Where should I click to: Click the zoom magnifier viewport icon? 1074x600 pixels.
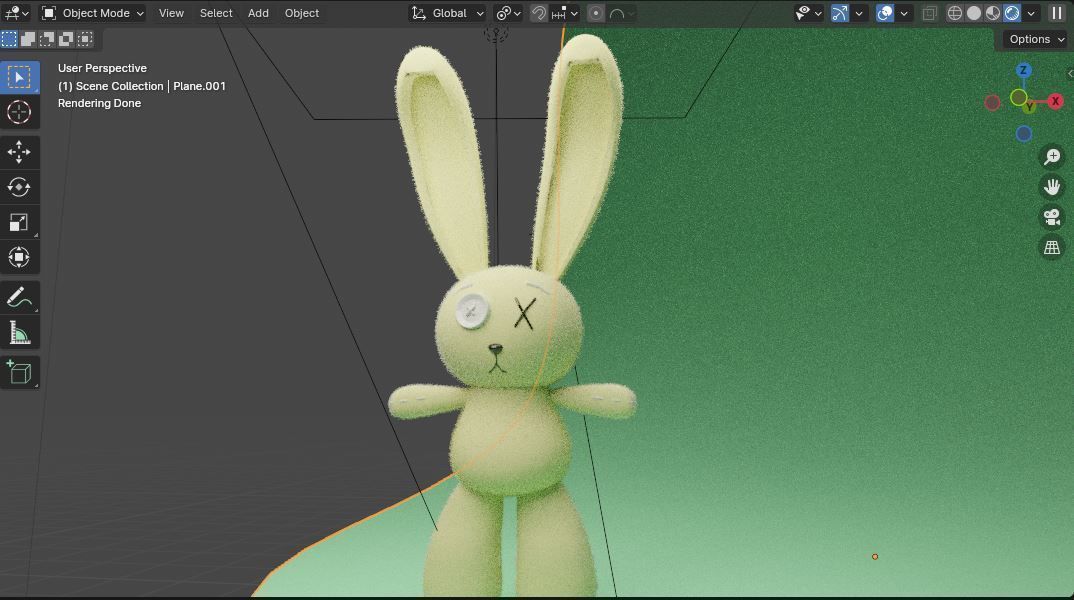1052,157
